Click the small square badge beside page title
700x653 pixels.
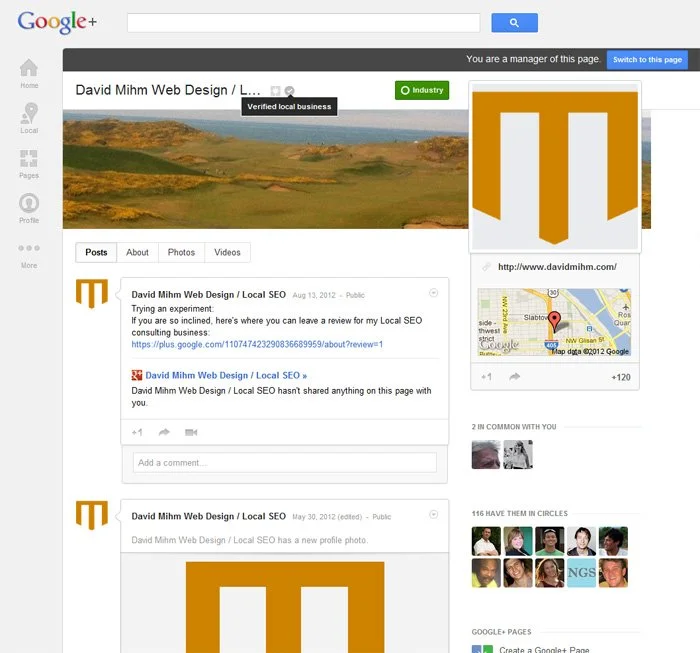click(x=275, y=91)
